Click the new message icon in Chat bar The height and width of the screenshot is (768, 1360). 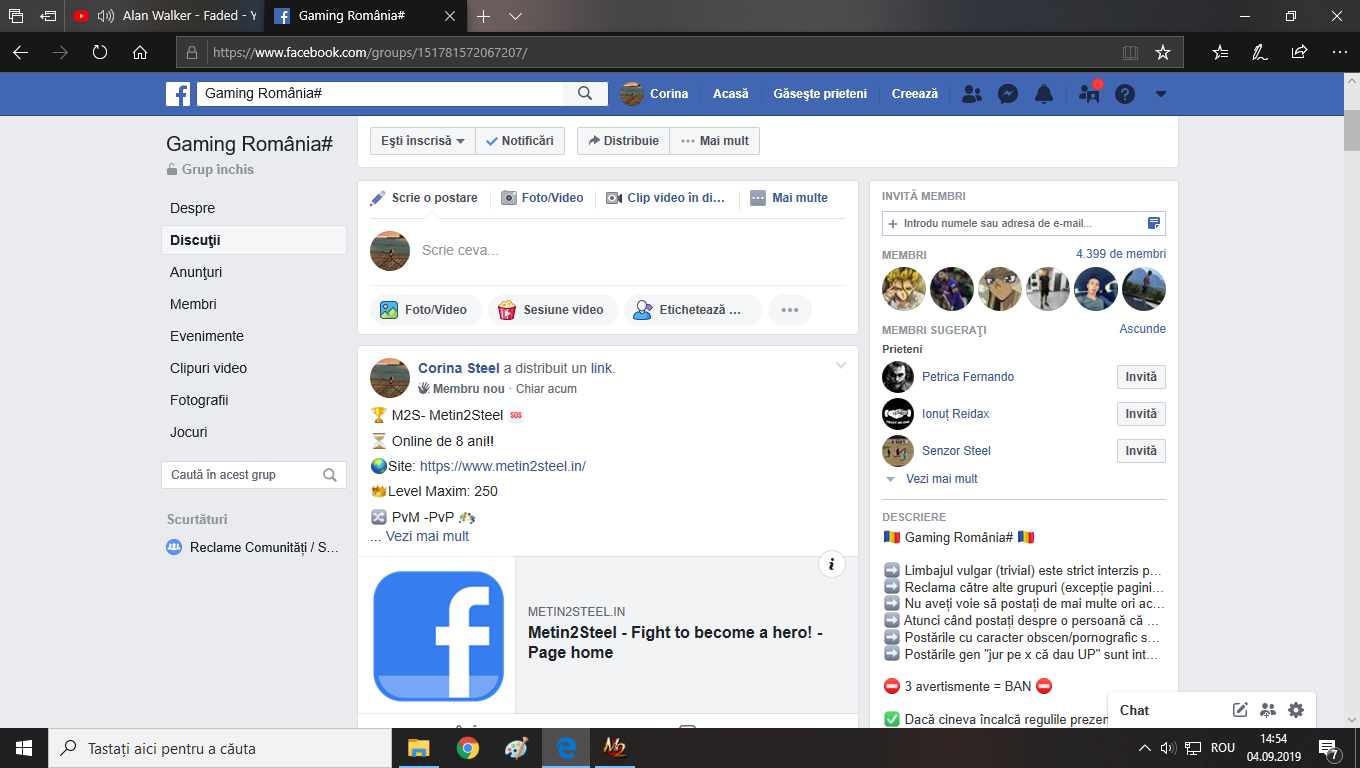(x=1240, y=710)
